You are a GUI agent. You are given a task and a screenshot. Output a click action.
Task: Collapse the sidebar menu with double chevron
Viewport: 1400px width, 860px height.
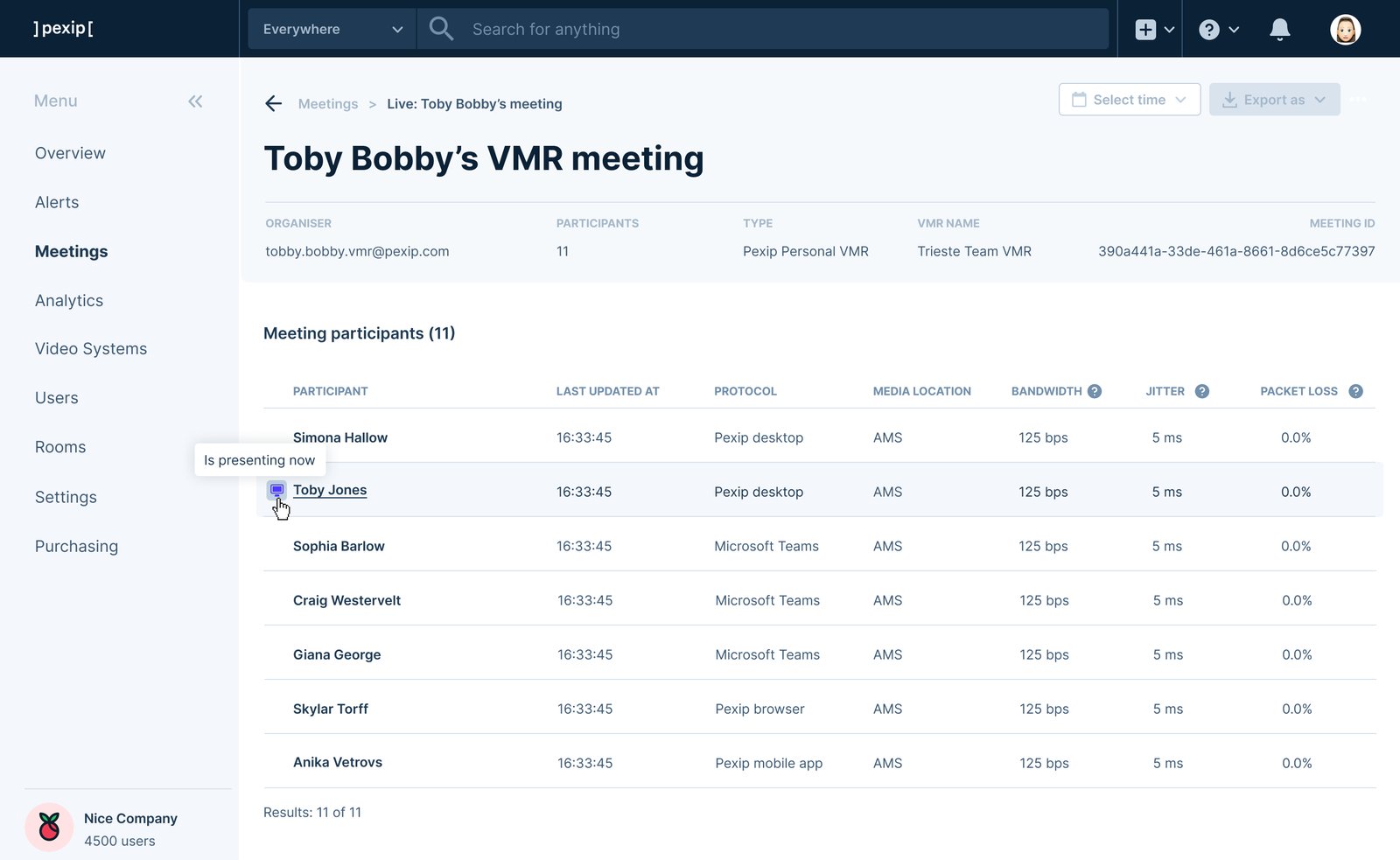click(x=195, y=101)
